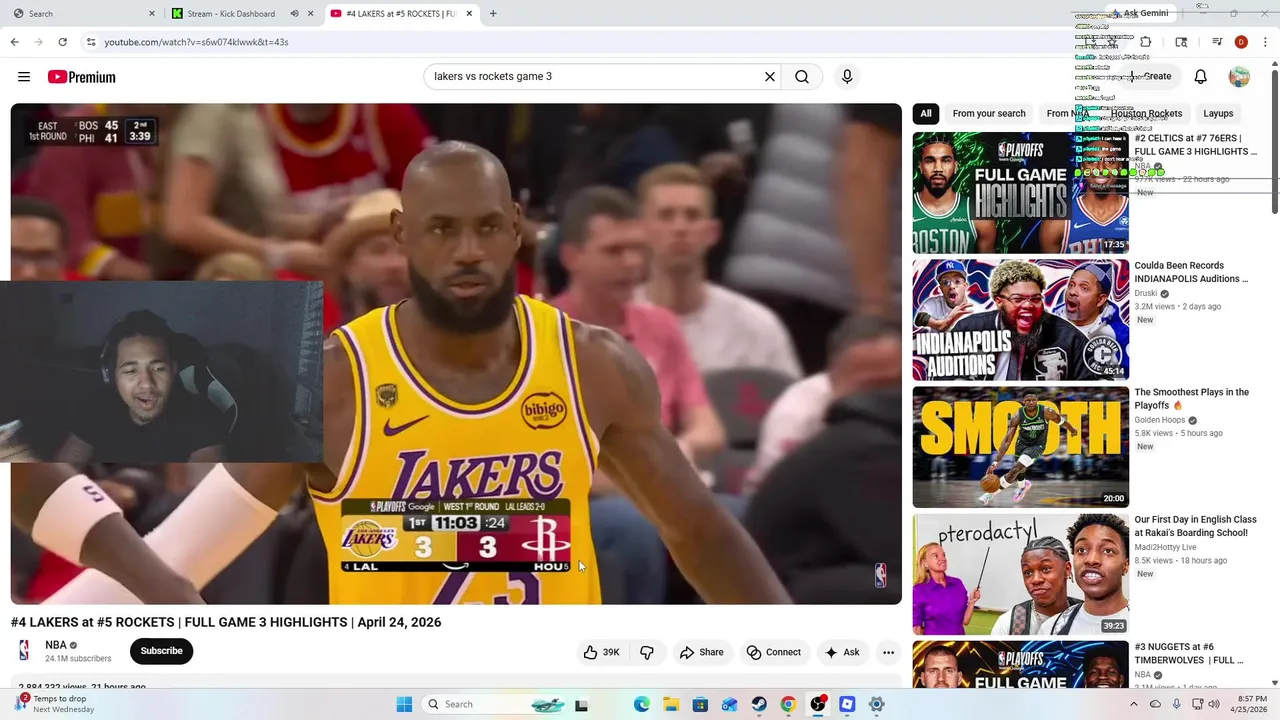This screenshot has width=1280, height=720.
Task: Open the YouTube guide hamburger menu
Action: 24,77
